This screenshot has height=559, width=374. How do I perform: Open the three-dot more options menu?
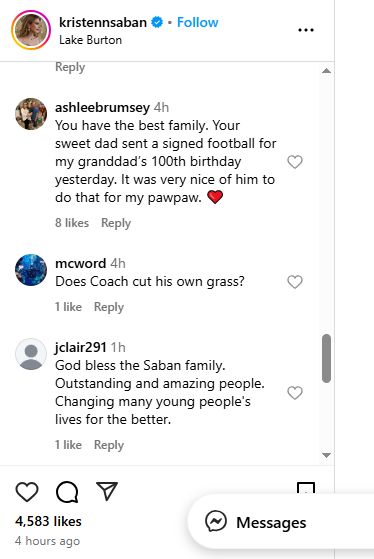tap(306, 30)
